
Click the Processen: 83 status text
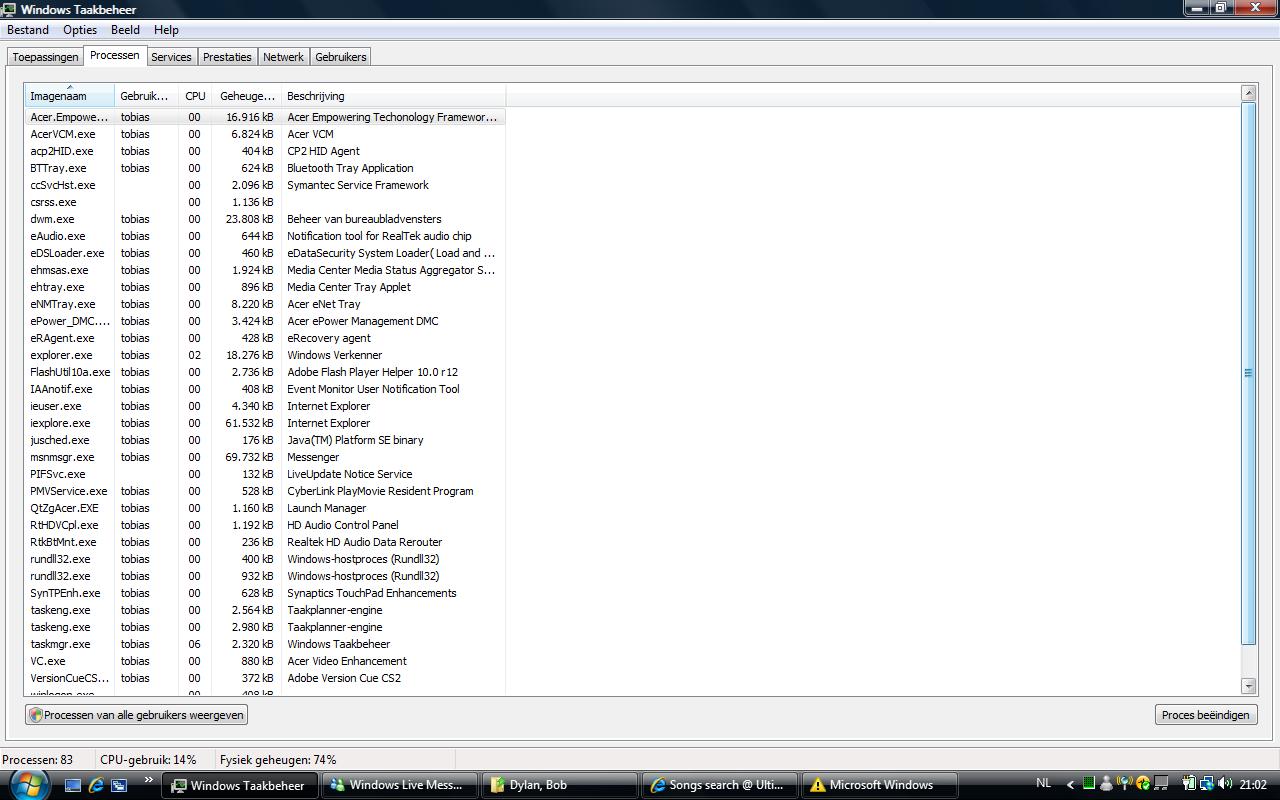38,760
